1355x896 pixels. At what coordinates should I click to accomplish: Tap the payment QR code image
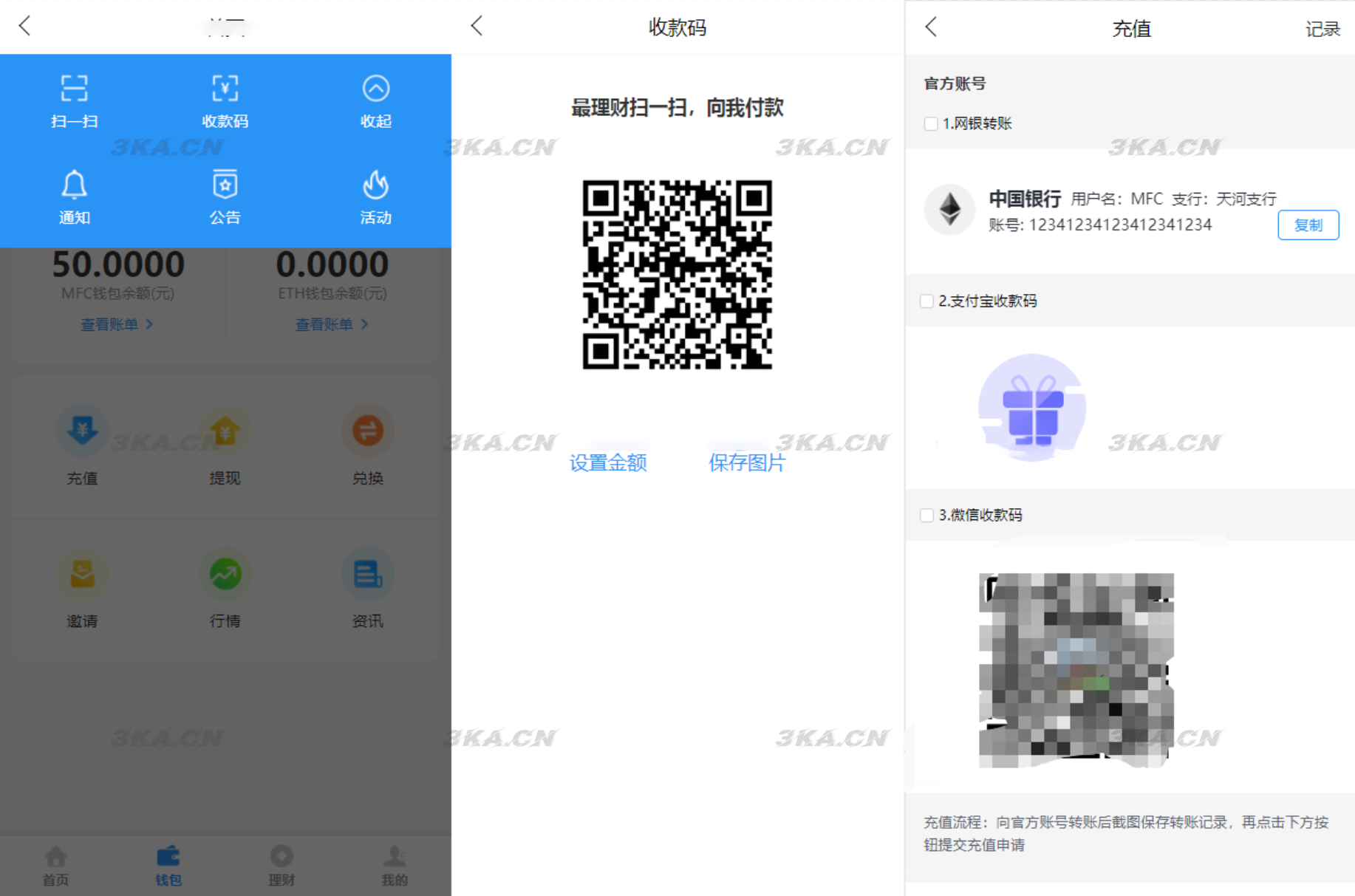677,273
